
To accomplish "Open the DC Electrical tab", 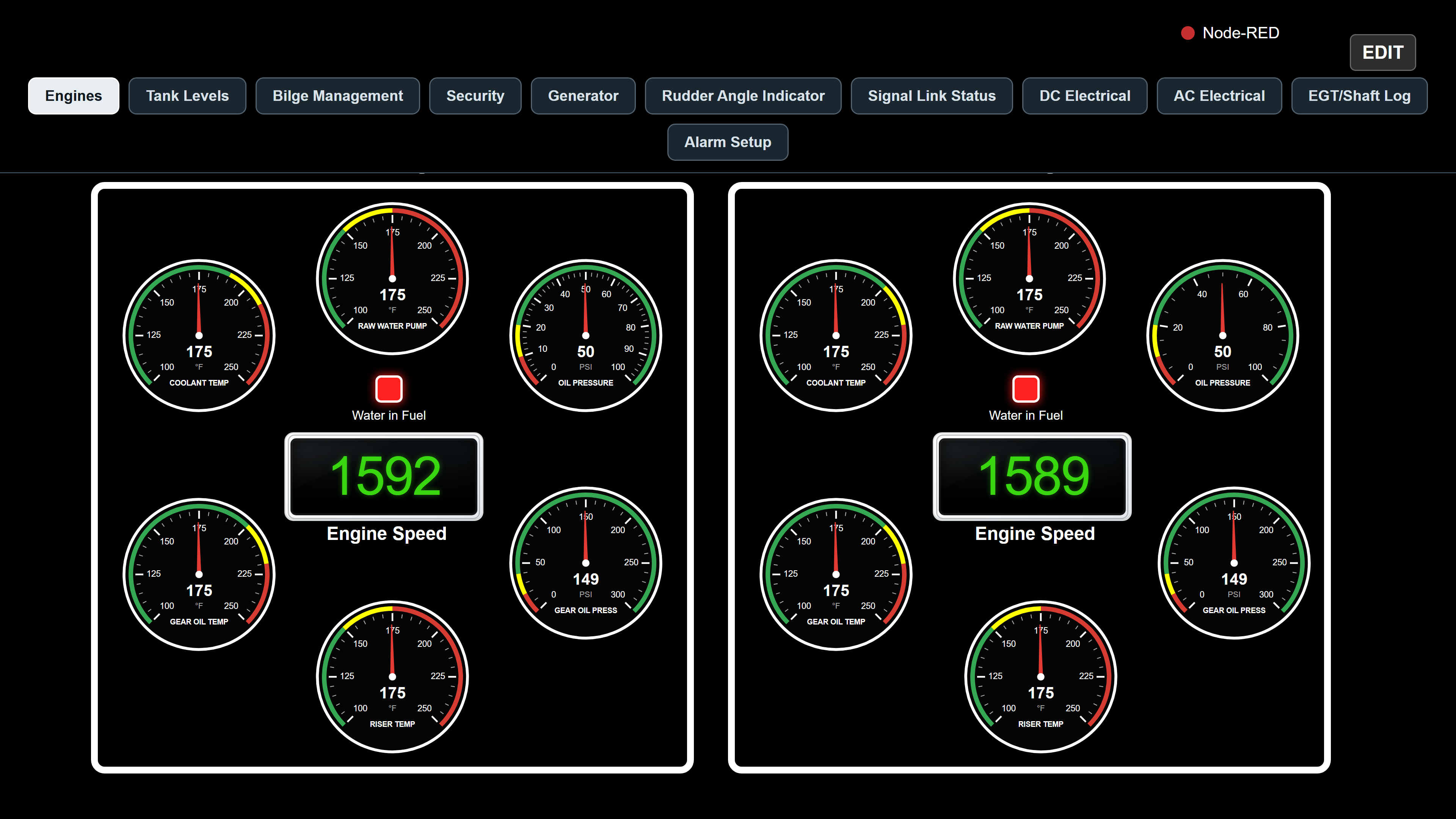I will click(1085, 96).
